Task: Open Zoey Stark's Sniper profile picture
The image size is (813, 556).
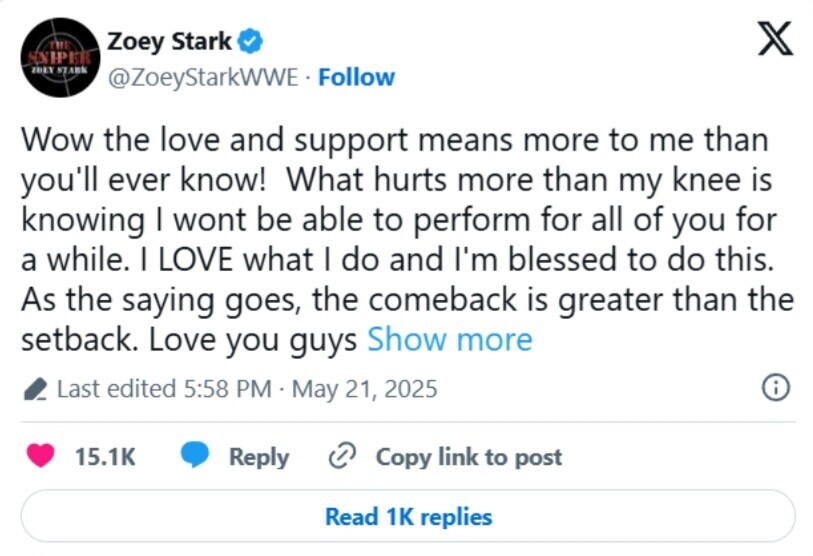Action: [60, 58]
